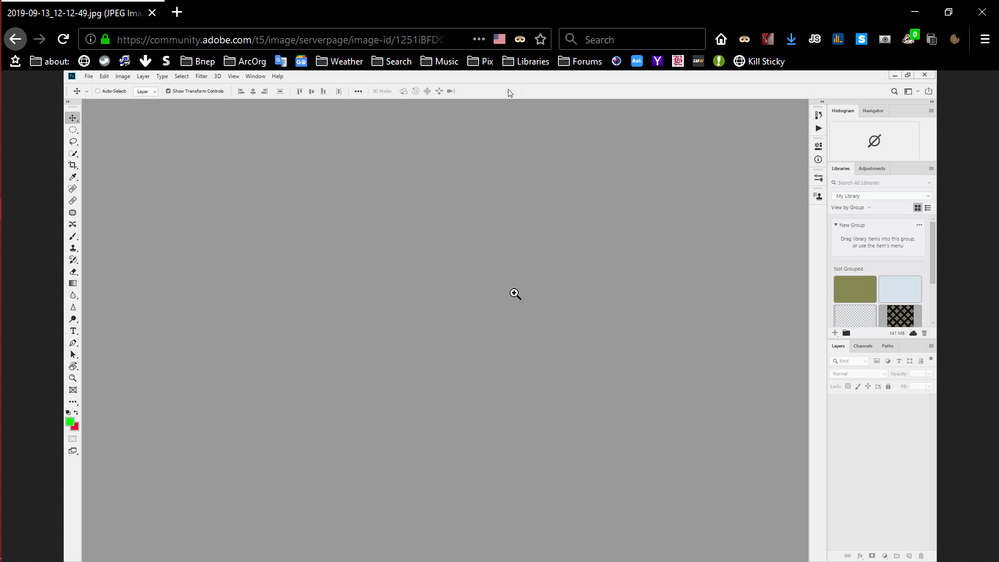
Task: Open the Actions panel play icon
Action: [818, 128]
